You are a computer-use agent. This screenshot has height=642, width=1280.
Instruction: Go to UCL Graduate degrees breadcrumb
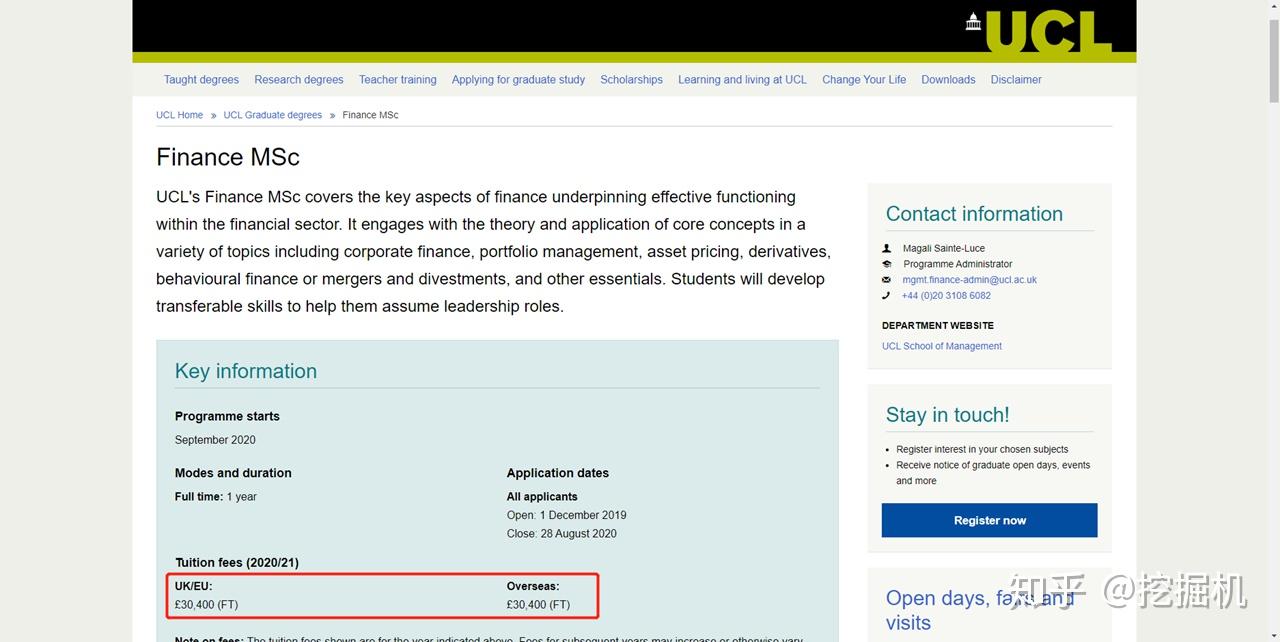[272, 115]
